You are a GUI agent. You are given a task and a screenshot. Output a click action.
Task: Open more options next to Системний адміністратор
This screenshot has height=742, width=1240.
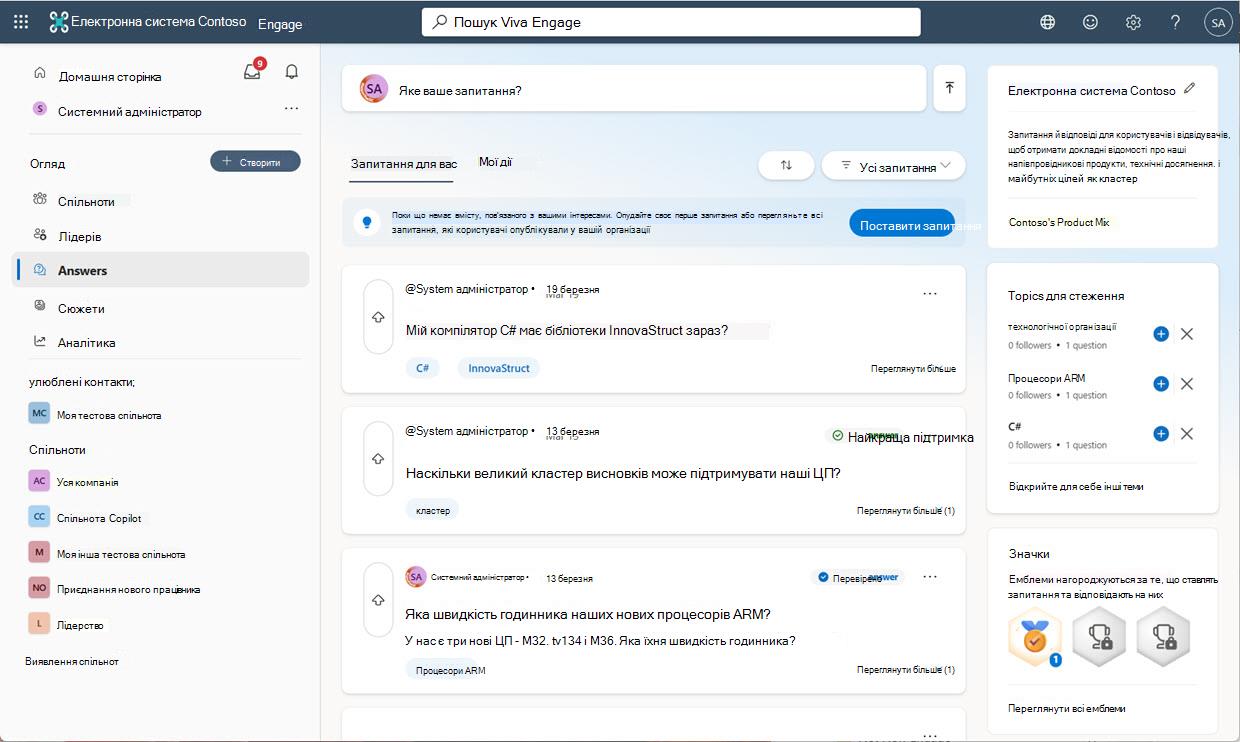pyautogui.click(x=291, y=109)
